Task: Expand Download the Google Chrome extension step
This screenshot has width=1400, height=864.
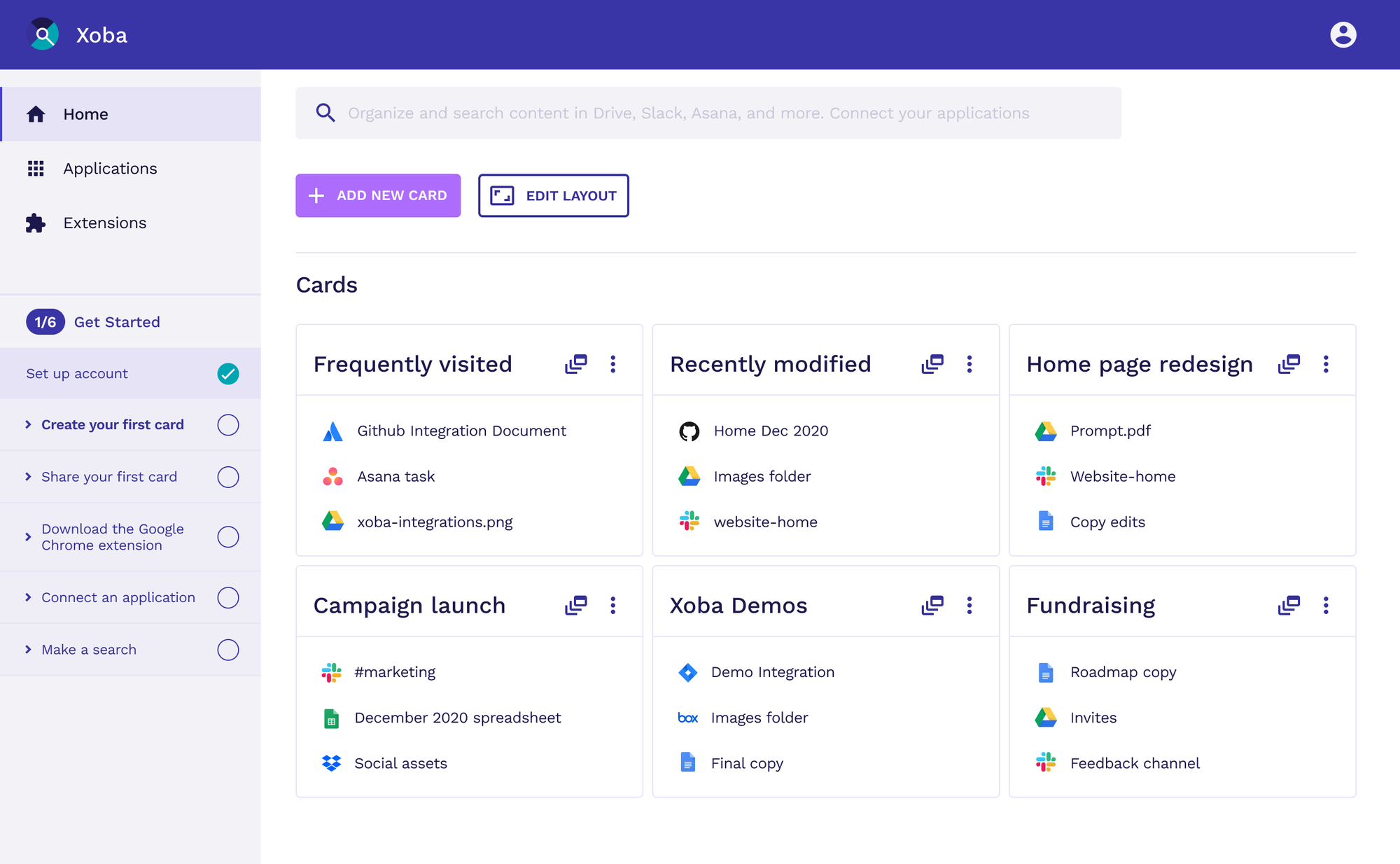Action: (x=28, y=537)
